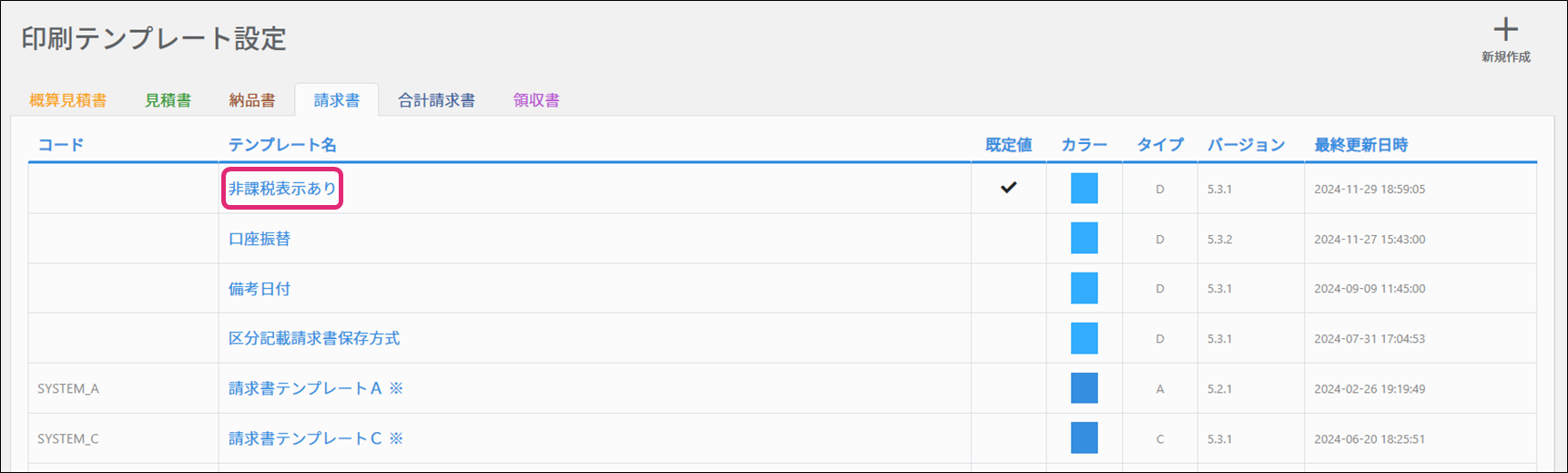Click the color swatch for 口座振替 row
The width and height of the screenshot is (1568, 473).
(x=1084, y=238)
